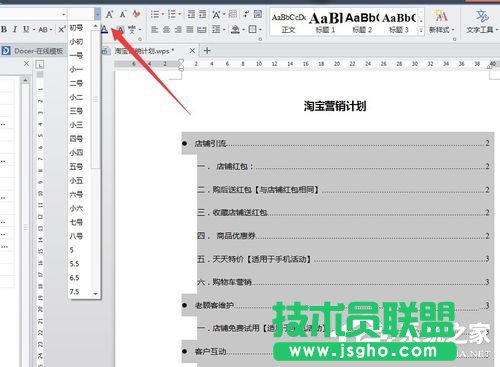Apply strikethrough AB formatting

(43, 30)
